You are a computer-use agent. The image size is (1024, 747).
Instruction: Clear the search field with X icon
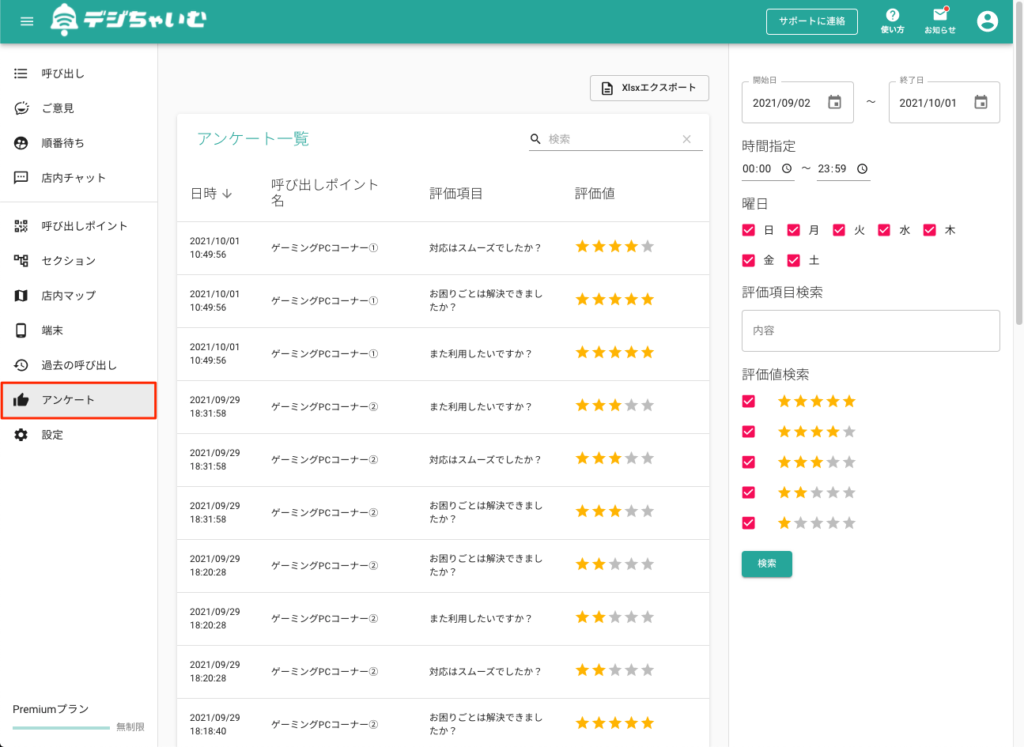point(686,138)
